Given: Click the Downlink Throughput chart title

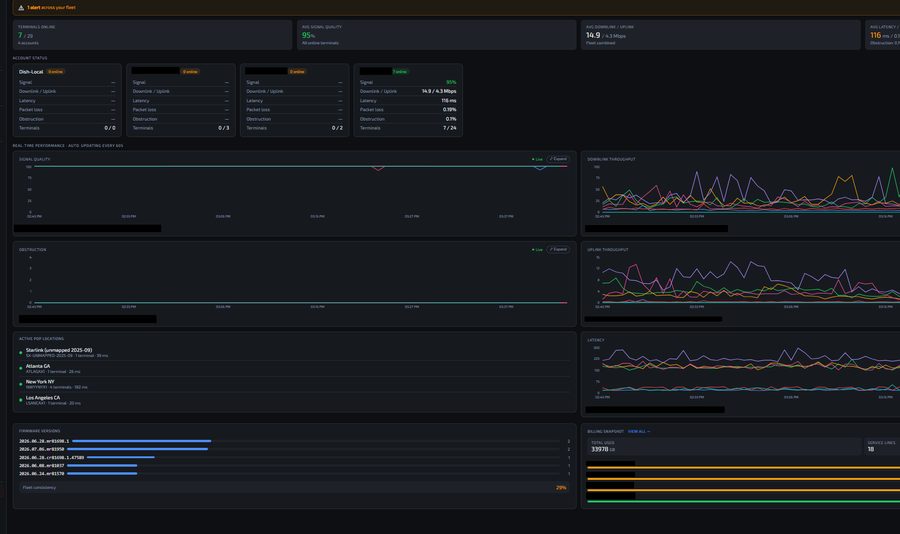Looking at the screenshot, I should [x=611, y=159].
